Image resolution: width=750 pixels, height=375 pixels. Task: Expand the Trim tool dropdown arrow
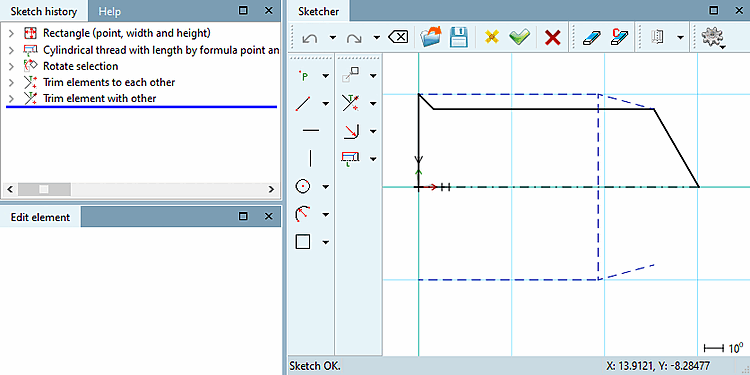tap(373, 103)
